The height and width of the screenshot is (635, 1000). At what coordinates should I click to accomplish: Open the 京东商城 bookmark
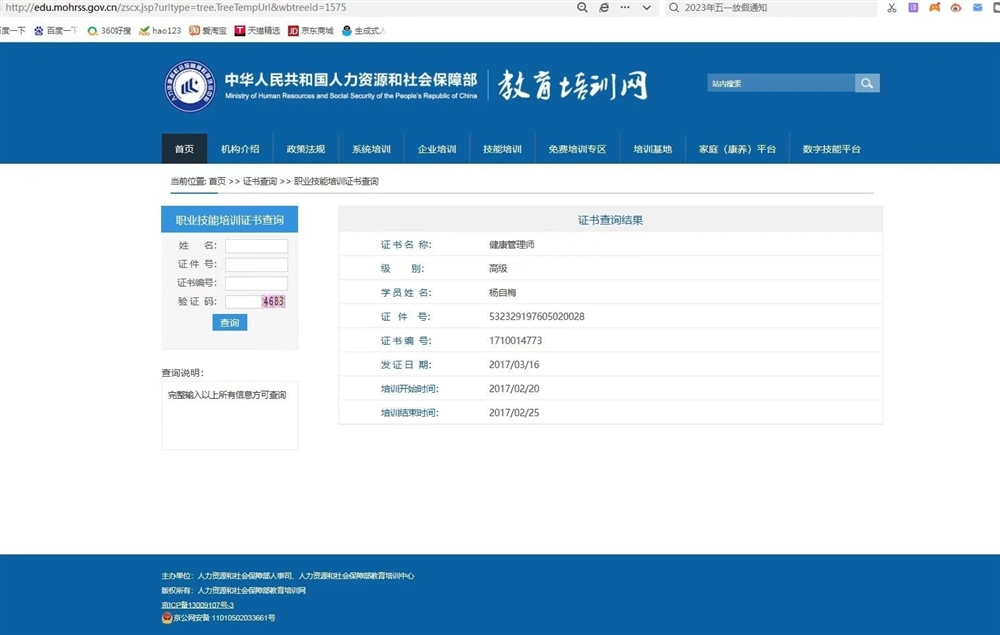coord(311,31)
